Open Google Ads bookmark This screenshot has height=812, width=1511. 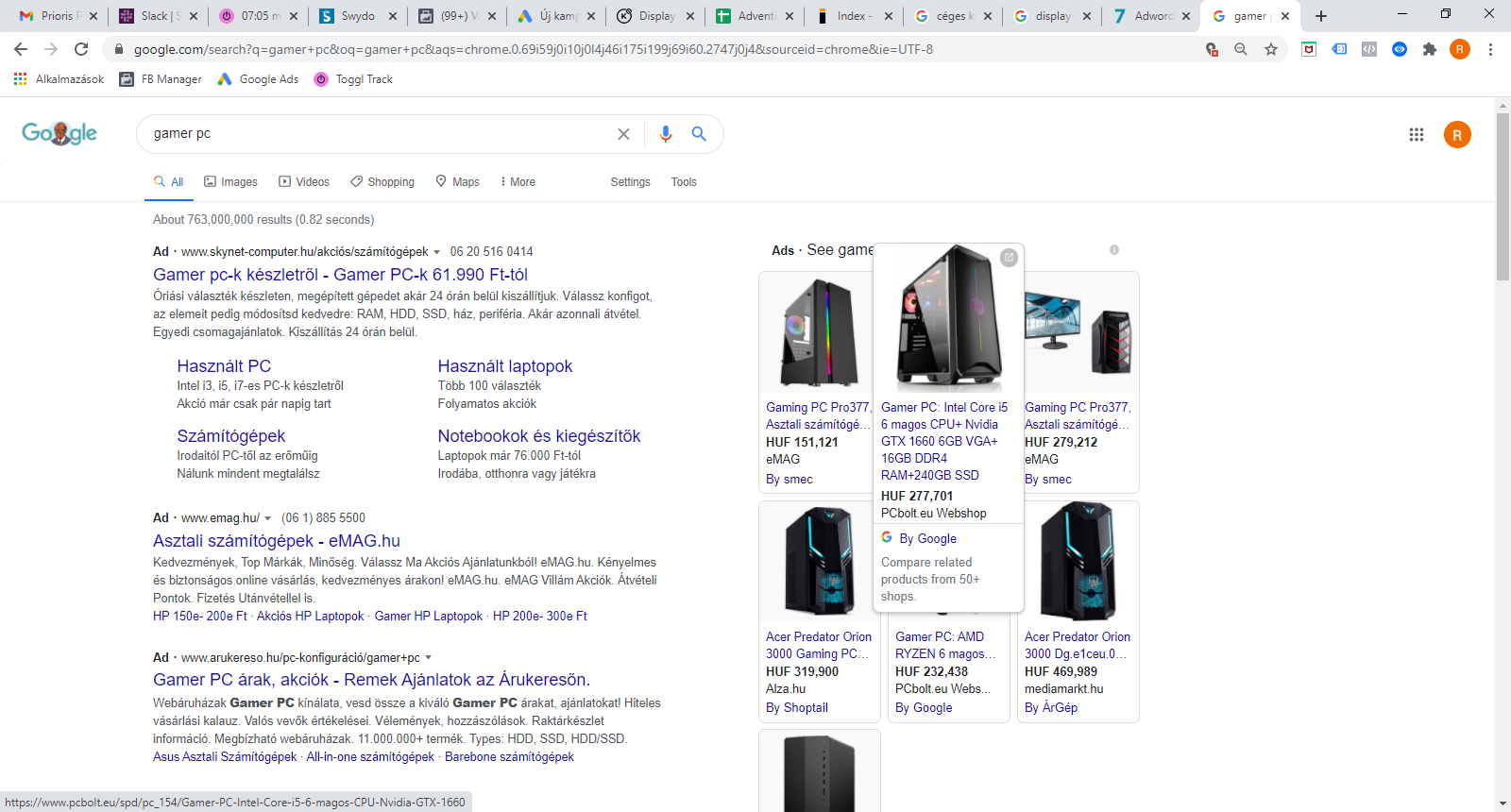point(258,79)
